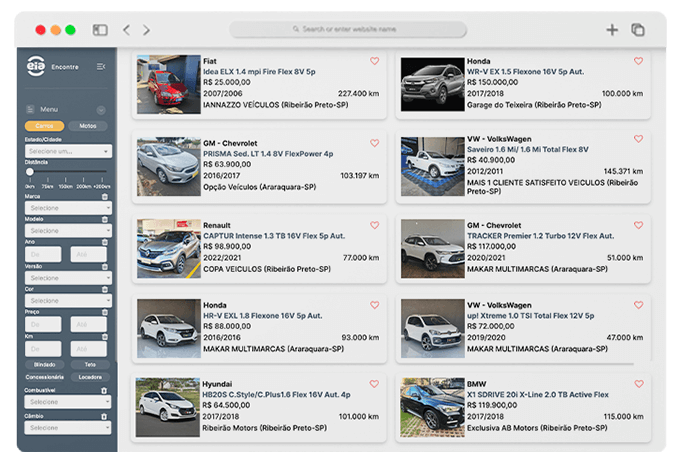The height and width of the screenshot is (464, 683).
Task: Toggle the Teto filter
Action: (x=90, y=364)
